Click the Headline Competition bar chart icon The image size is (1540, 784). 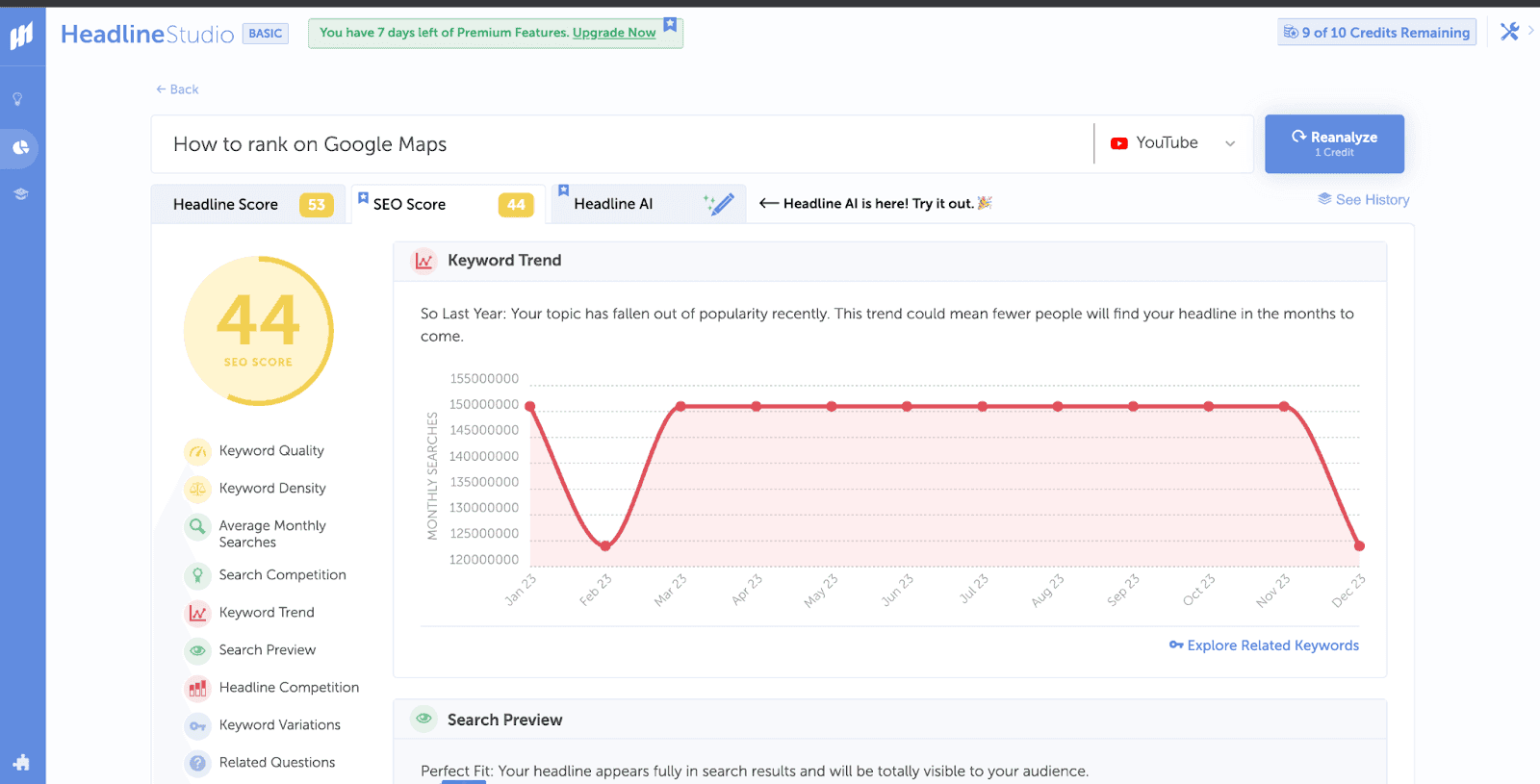pyautogui.click(x=197, y=688)
